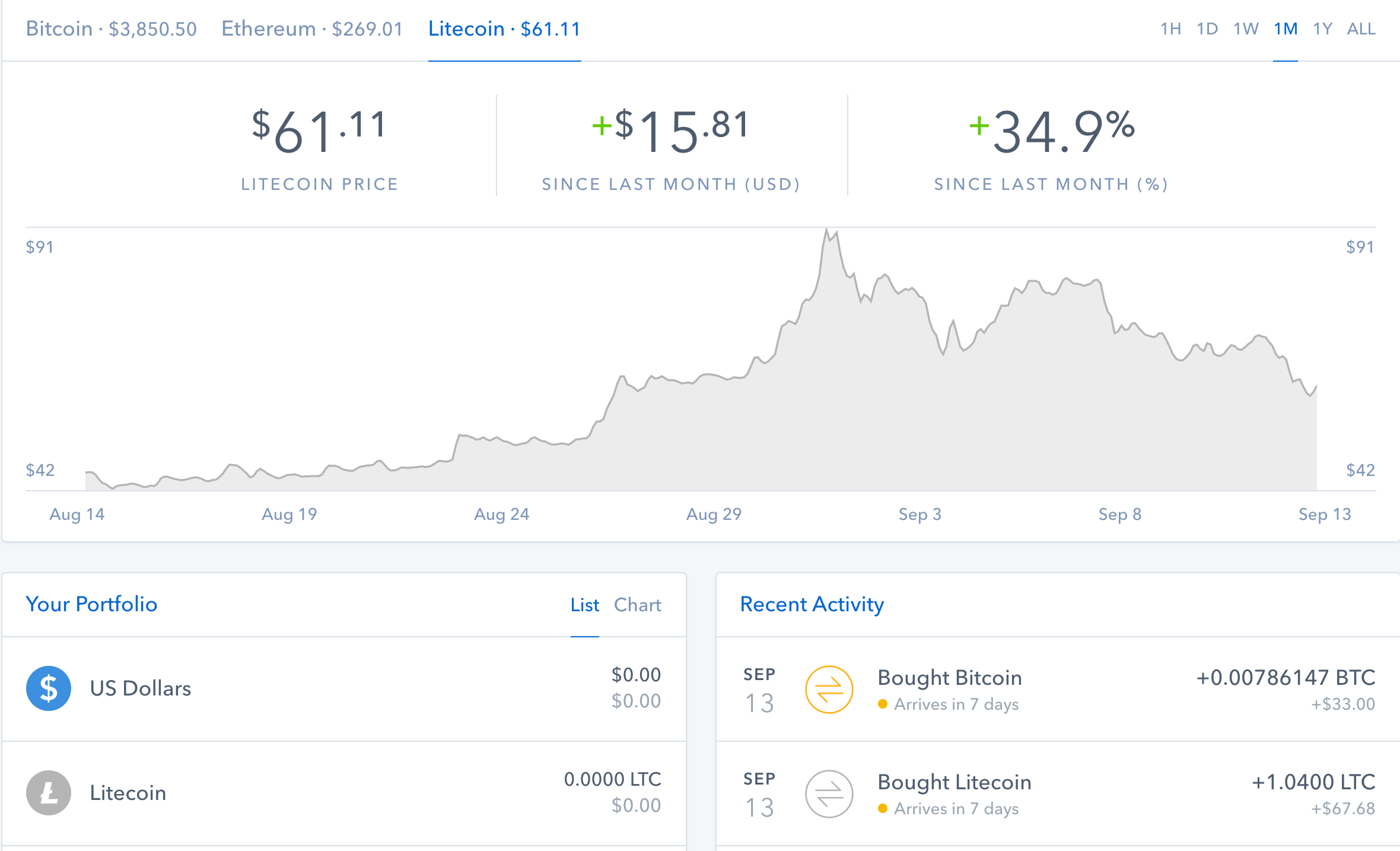Click the 0.0000 LTC balance
Image resolution: width=1400 pixels, height=851 pixels.
[613, 779]
